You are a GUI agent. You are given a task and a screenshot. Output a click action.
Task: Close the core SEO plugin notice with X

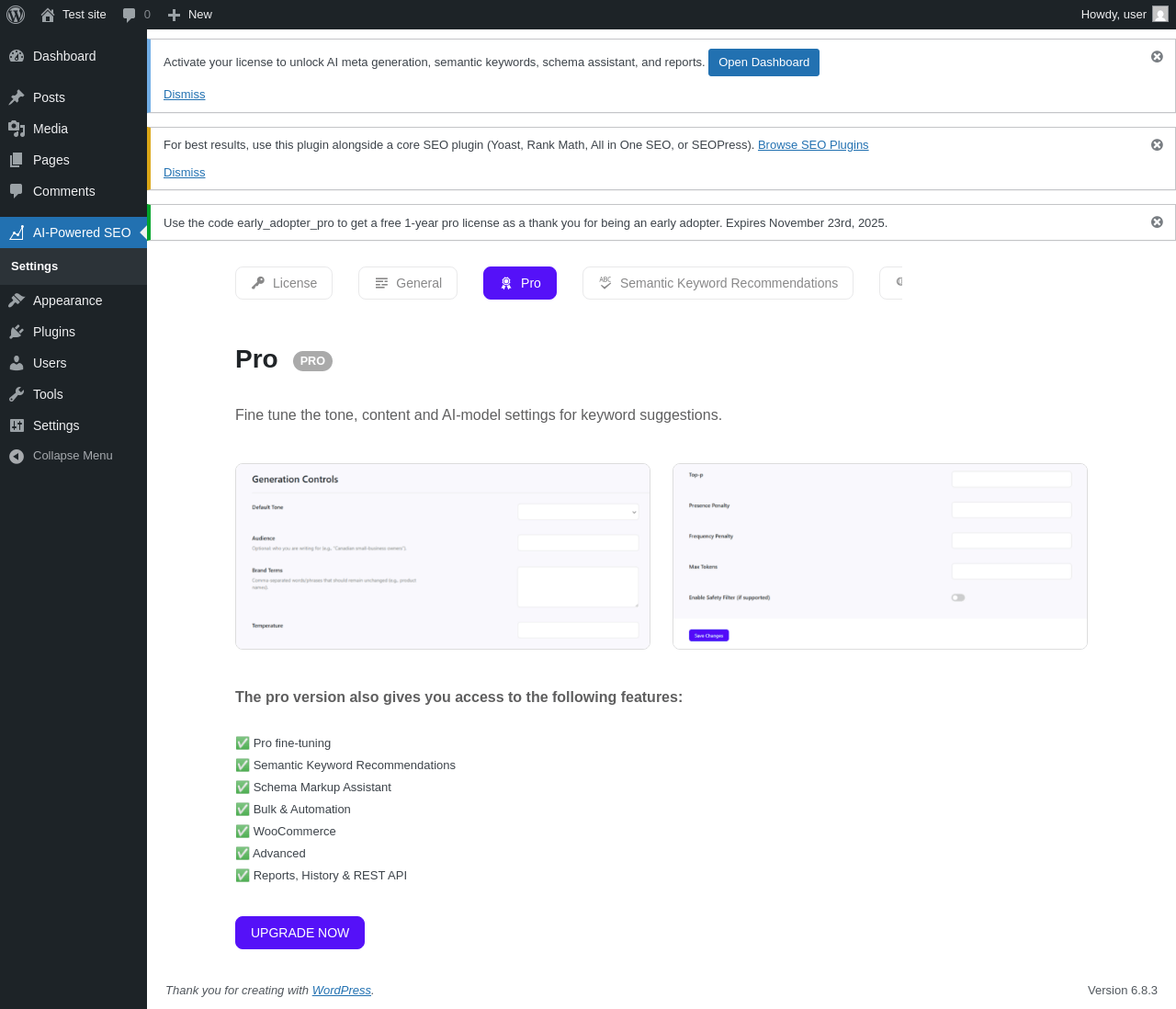click(x=1157, y=145)
